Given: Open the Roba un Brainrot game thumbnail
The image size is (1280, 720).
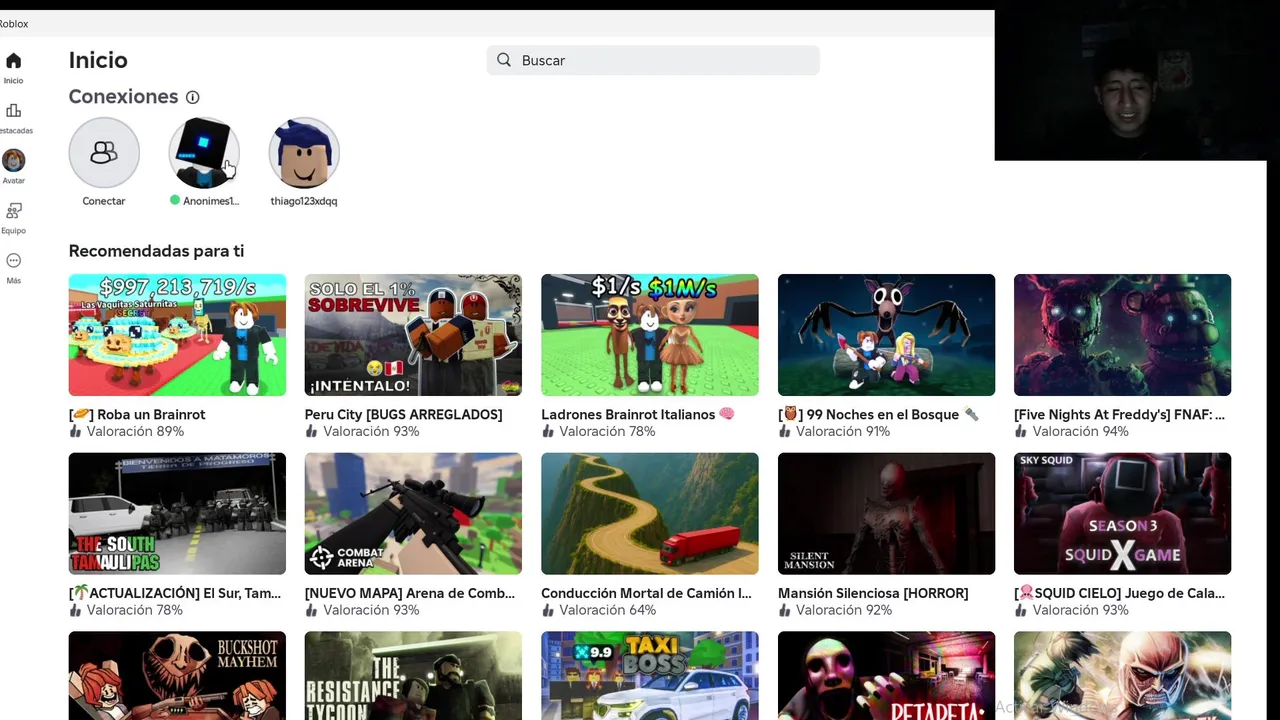Looking at the screenshot, I should pyautogui.click(x=177, y=335).
